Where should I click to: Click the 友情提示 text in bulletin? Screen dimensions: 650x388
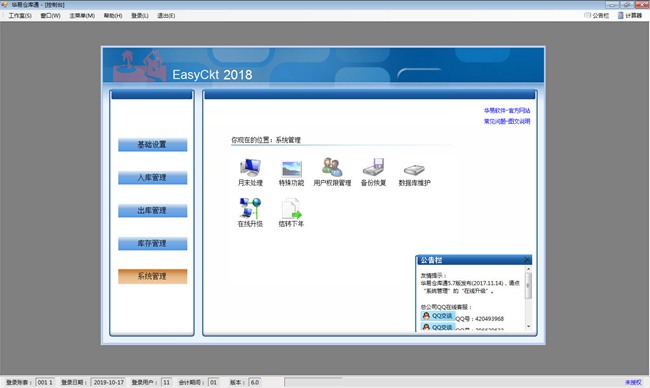pos(433,275)
